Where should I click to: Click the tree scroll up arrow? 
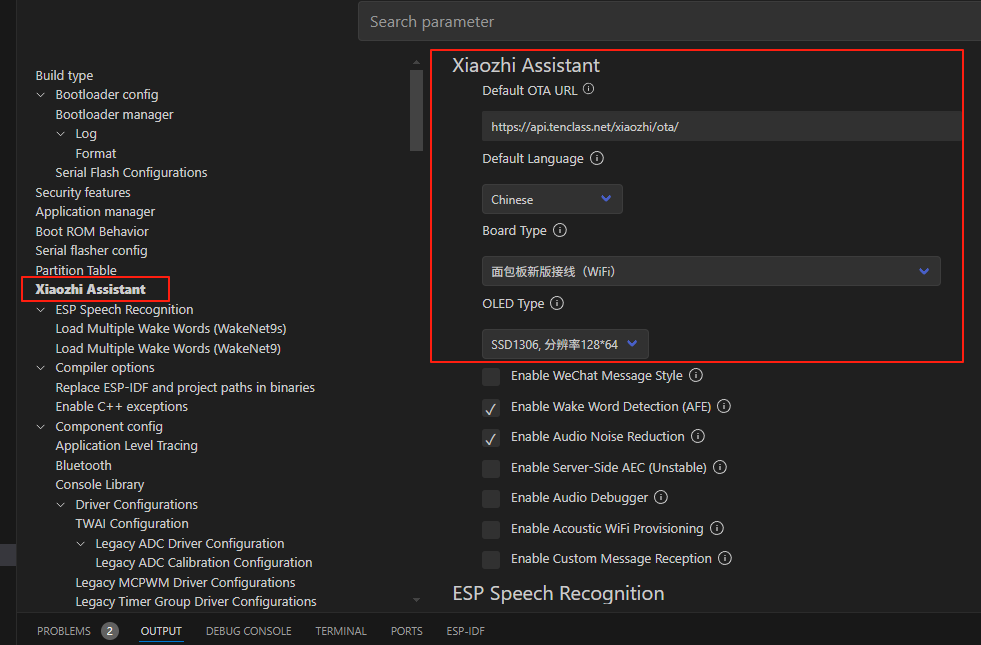pyautogui.click(x=416, y=62)
